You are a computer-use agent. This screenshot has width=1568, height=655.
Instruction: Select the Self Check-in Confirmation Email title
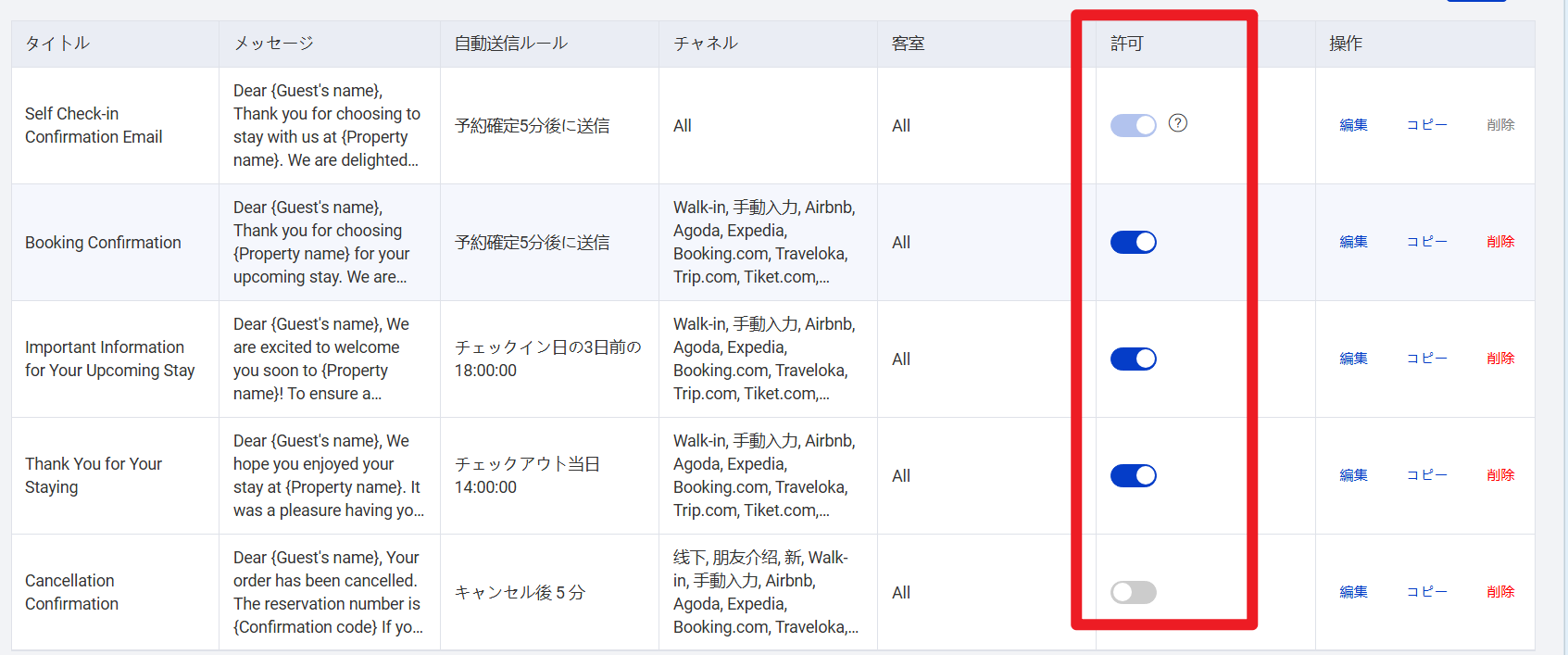tap(94, 125)
